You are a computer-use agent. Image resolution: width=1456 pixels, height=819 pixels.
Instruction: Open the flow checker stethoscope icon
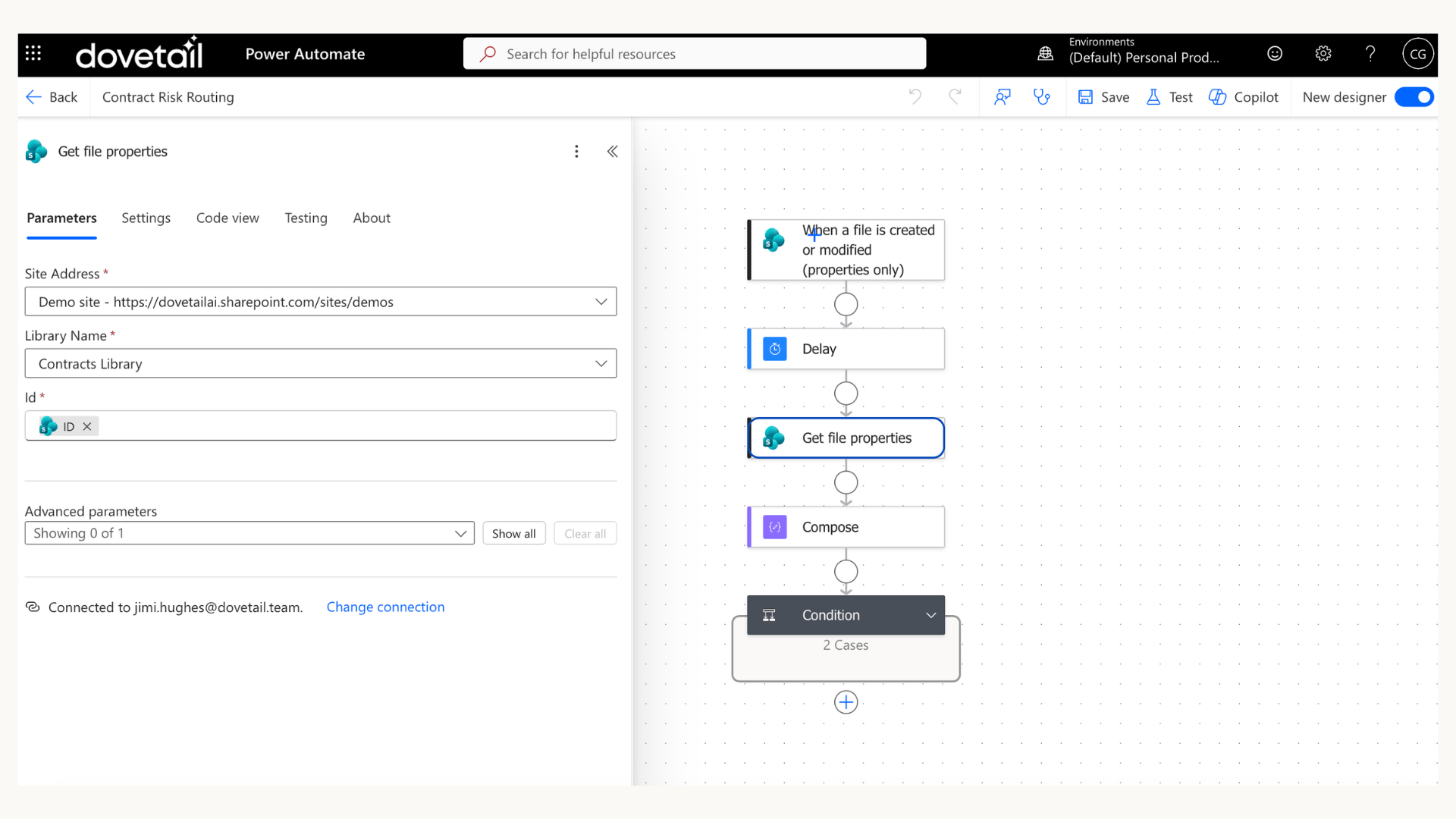point(1042,96)
